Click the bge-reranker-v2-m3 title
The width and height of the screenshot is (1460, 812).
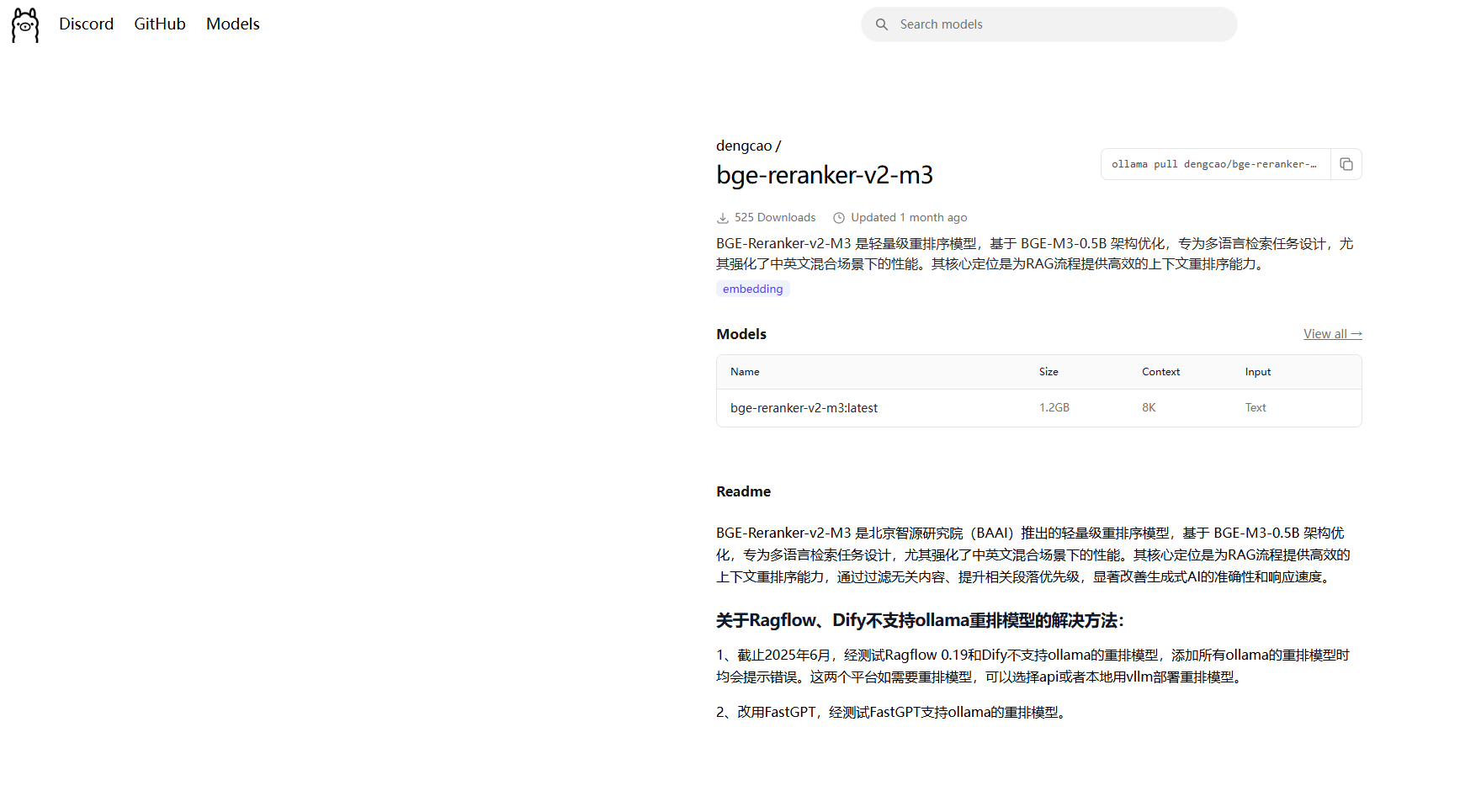(x=825, y=175)
